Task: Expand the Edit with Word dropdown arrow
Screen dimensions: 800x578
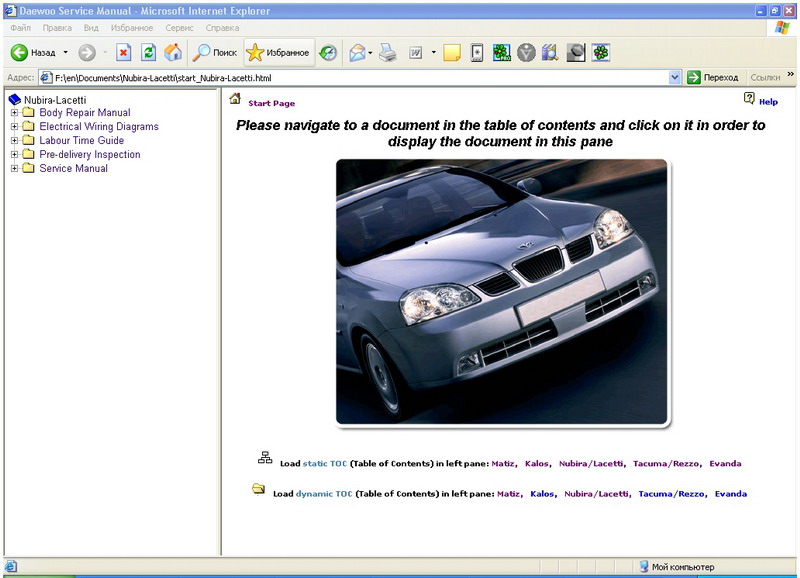Action: point(434,53)
